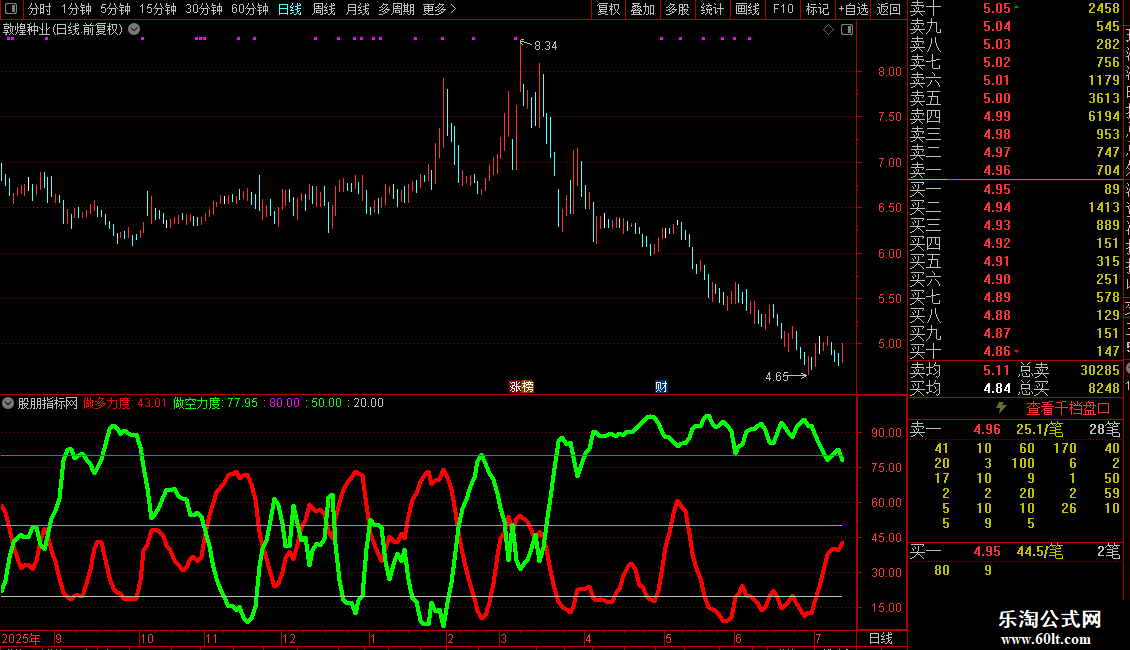This screenshot has width=1130, height=650.
Task: Click the white 20.00 threshold label
Action: pos(368,403)
